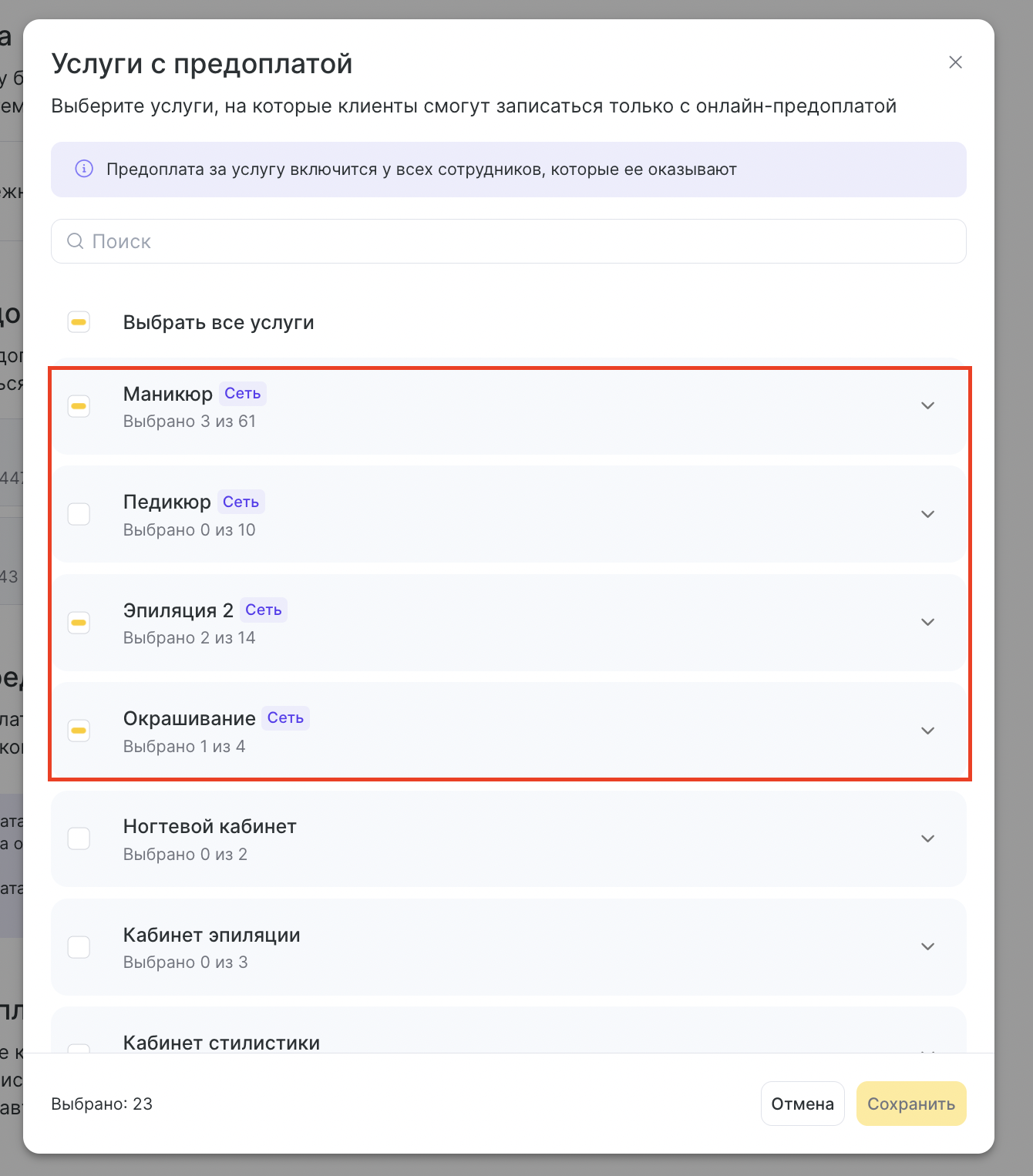Viewport: 1033px width, 1176px height.
Task: Click the Сохранить button
Action: point(911,1104)
